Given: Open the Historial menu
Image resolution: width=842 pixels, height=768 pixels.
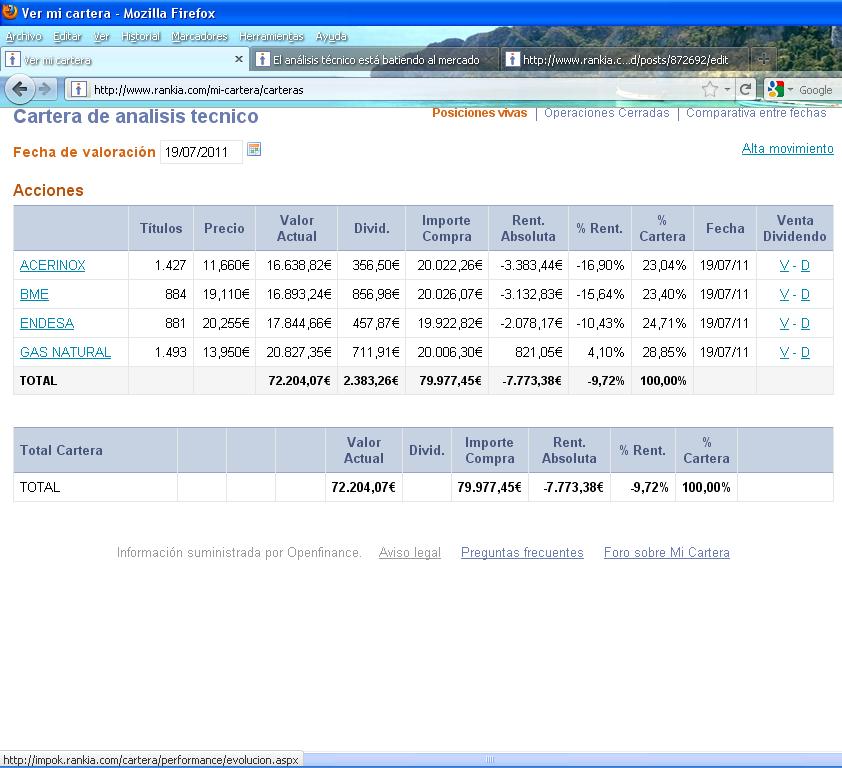Looking at the screenshot, I should 140,36.
